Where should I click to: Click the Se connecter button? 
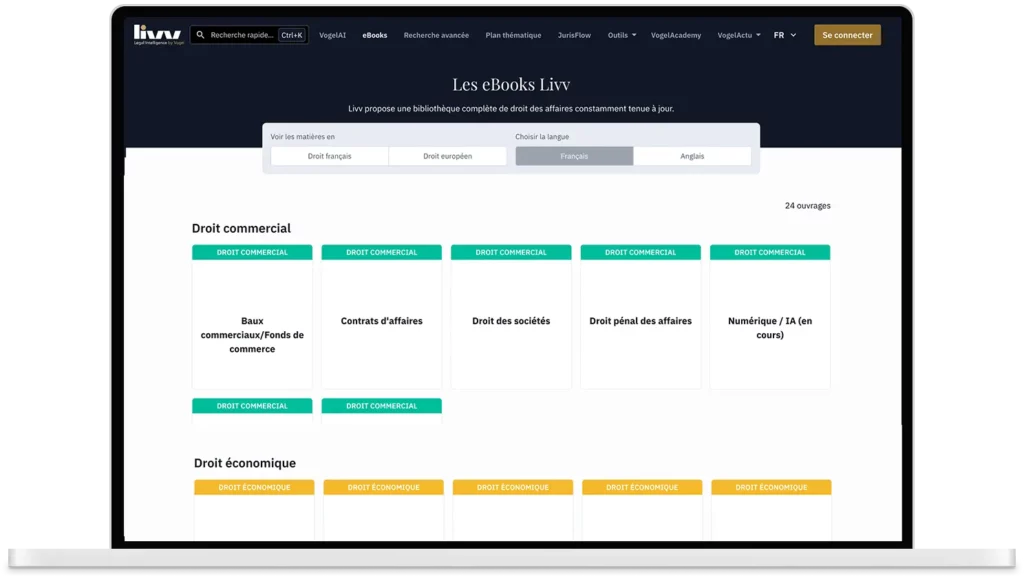[847, 35]
